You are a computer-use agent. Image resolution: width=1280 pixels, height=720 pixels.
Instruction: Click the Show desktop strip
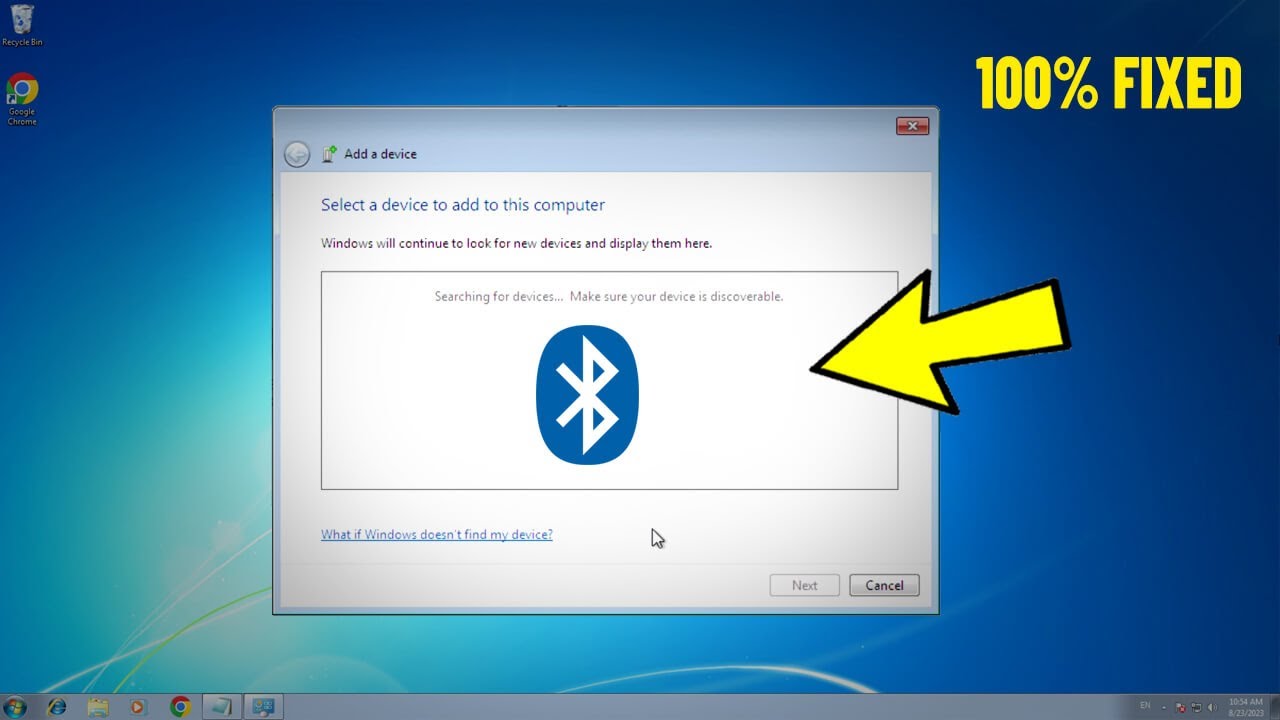tap(1275, 707)
